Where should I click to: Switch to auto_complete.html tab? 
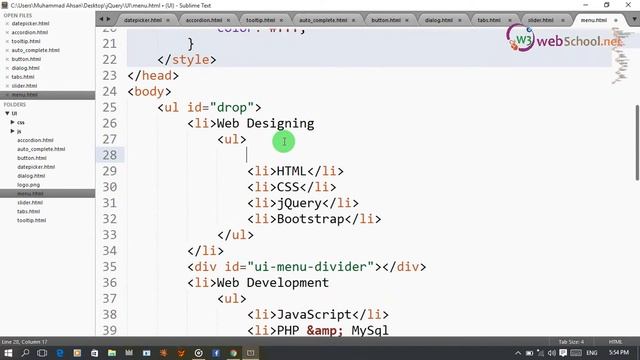coord(323,20)
